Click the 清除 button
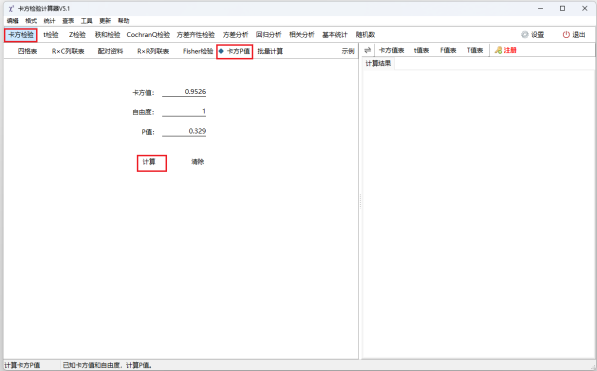Viewport: 597px width, 371px height. pyautogui.click(x=198, y=162)
